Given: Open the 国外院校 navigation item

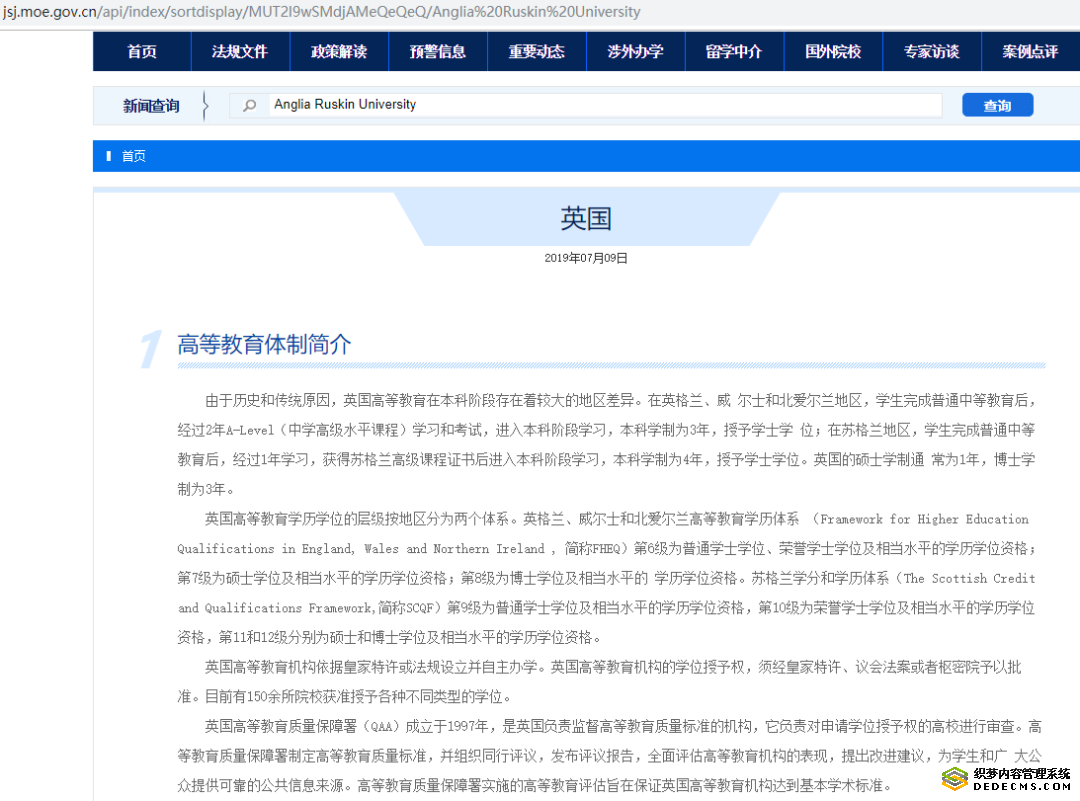Looking at the screenshot, I should 833,52.
